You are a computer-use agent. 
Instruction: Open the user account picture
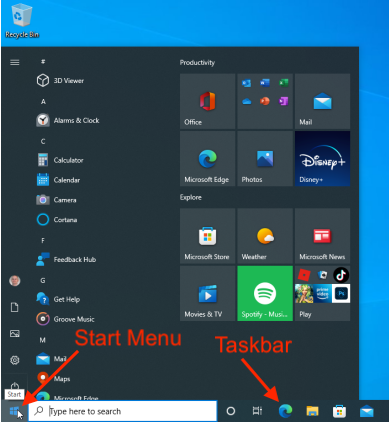pos(15,281)
